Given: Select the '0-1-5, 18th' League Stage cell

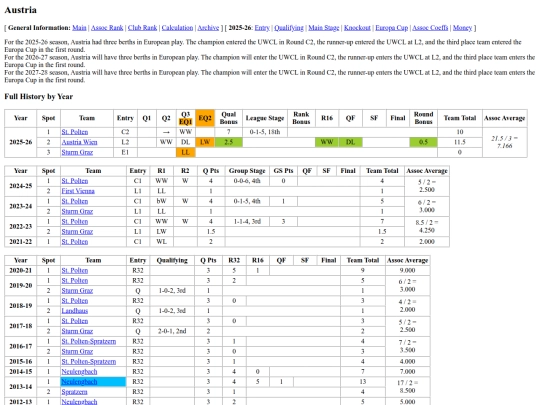Looking at the screenshot, I should click(x=265, y=132).
